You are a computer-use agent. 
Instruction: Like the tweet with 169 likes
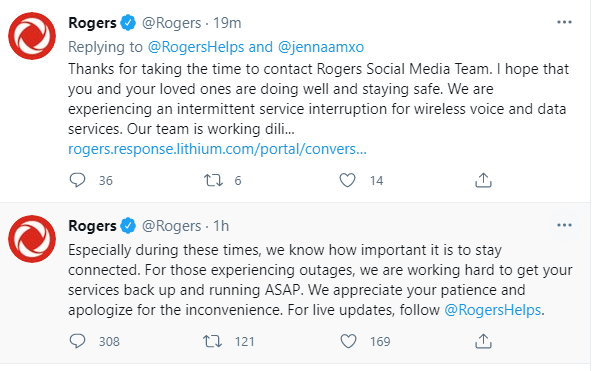[348, 341]
